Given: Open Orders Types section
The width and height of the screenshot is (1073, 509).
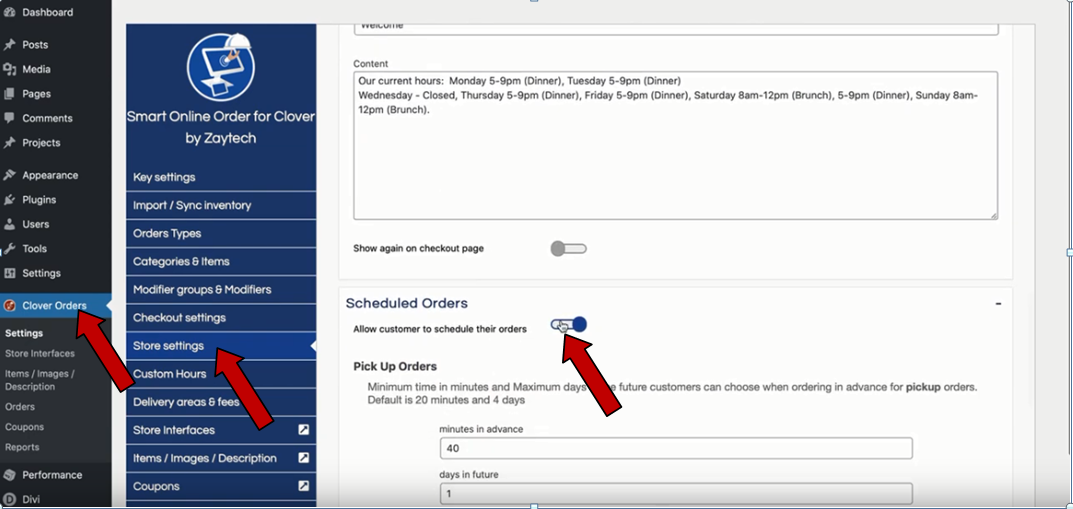Looking at the screenshot, I should click(x=221, y=233).
